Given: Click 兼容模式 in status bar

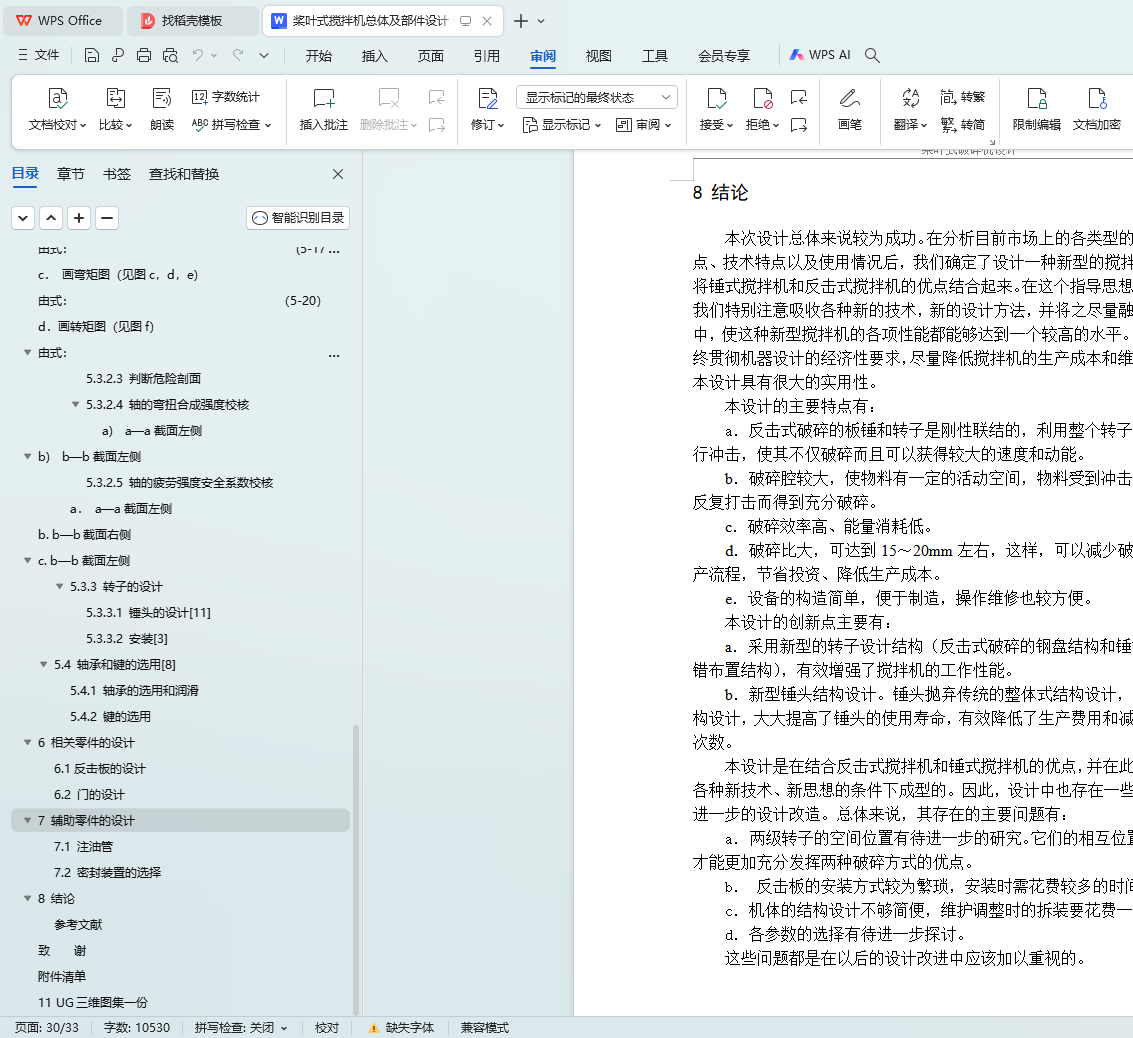Looking at the screenshot, I should 484,1027.
